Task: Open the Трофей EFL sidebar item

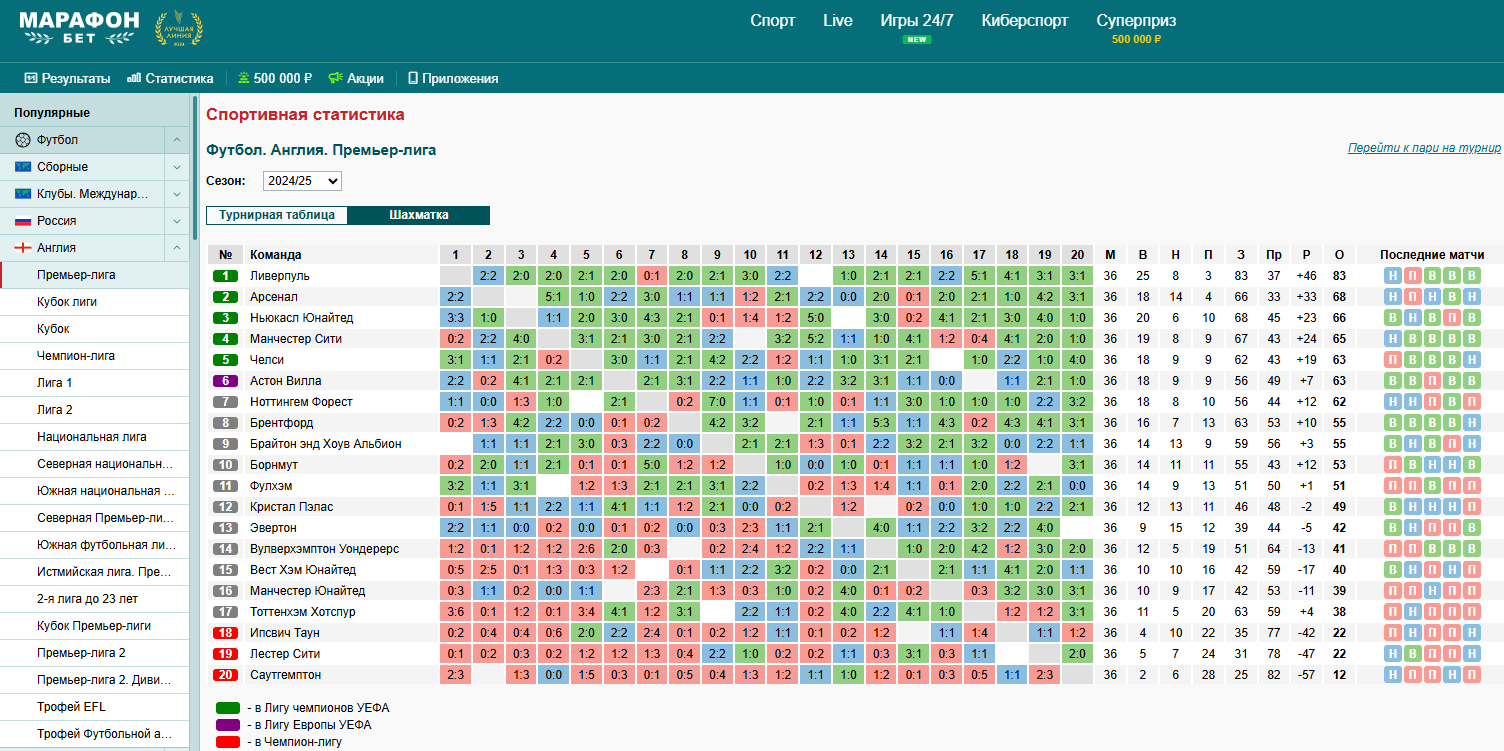Action: pyautogui.click(x=94, y=707)
